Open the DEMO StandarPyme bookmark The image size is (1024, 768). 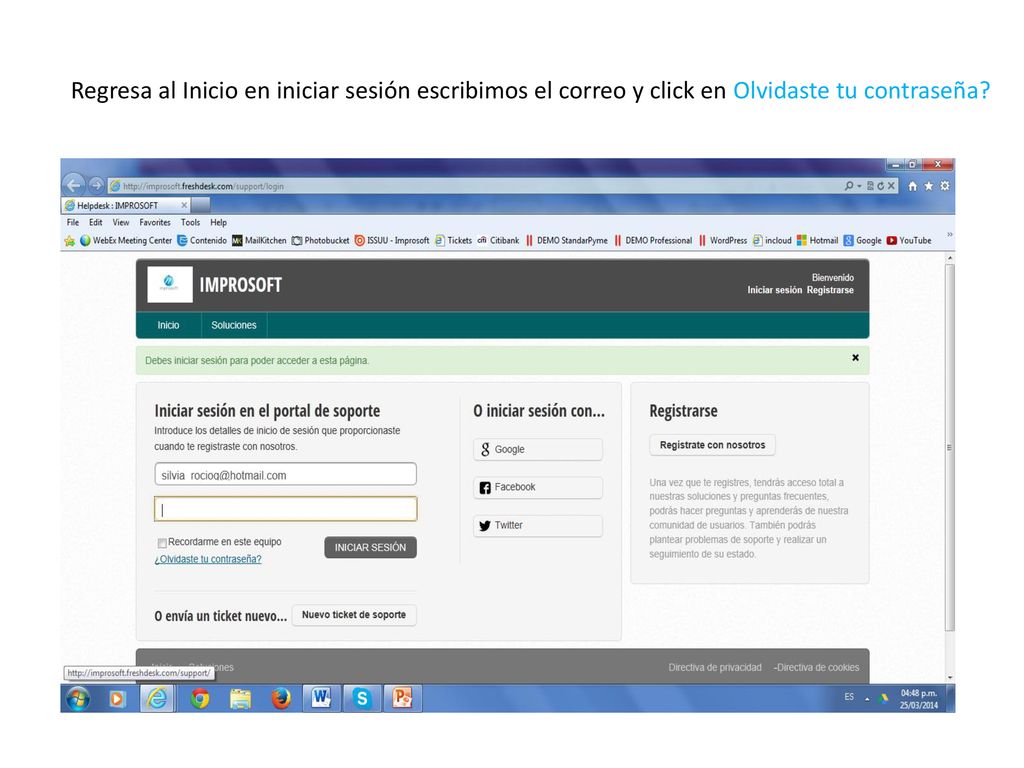566,241
